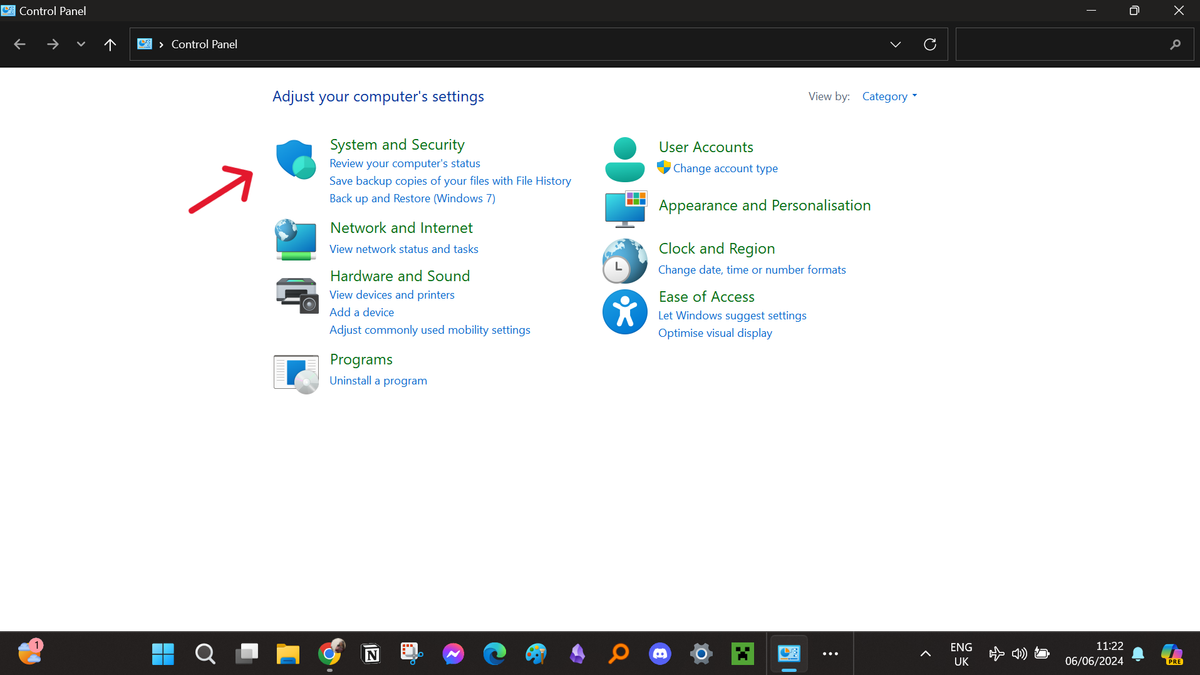Click the User Accounts person icon
Screen dimensions: 1200x675
pos(626,159)
